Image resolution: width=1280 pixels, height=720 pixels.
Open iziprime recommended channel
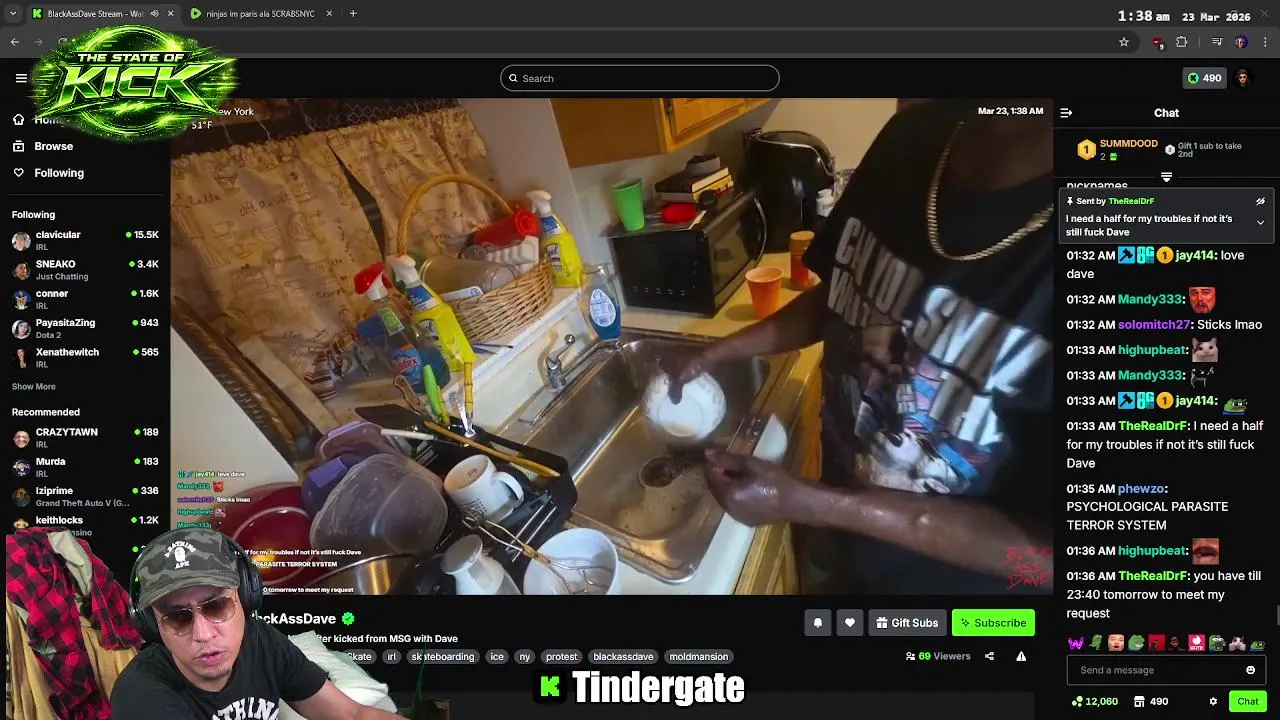point(85,496)
